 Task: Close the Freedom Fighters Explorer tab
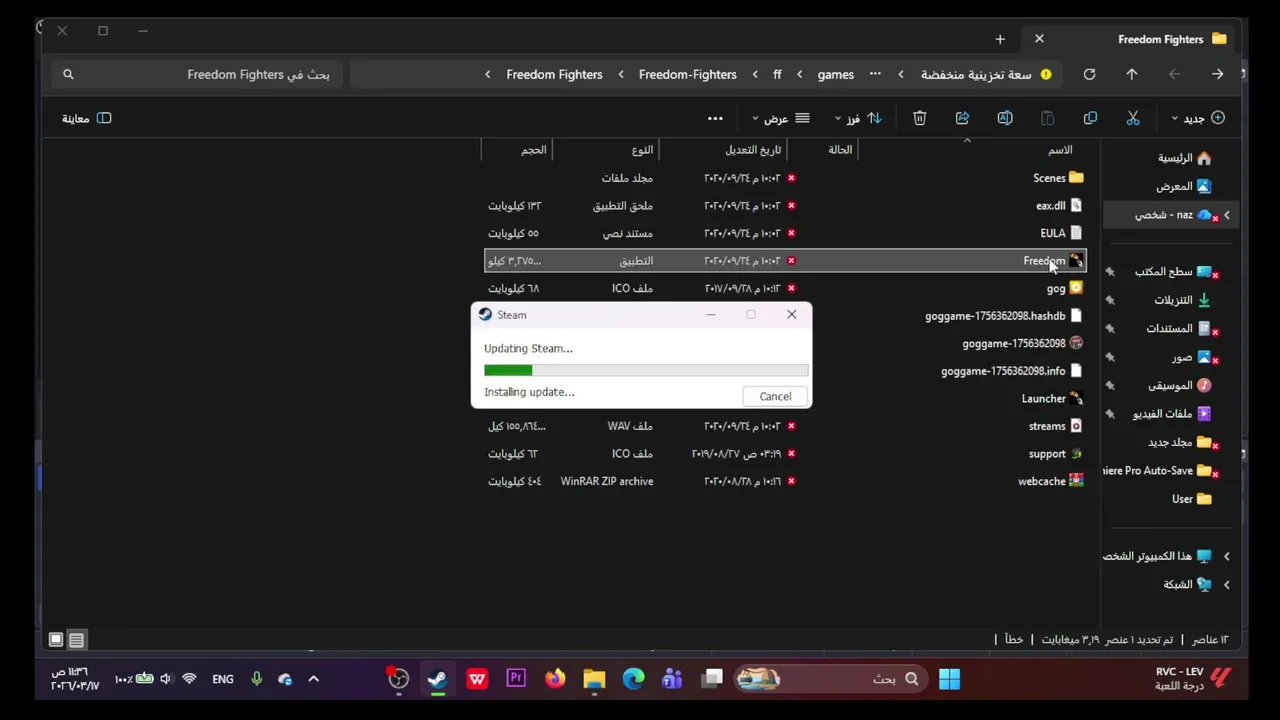(x=1039, y=39)
